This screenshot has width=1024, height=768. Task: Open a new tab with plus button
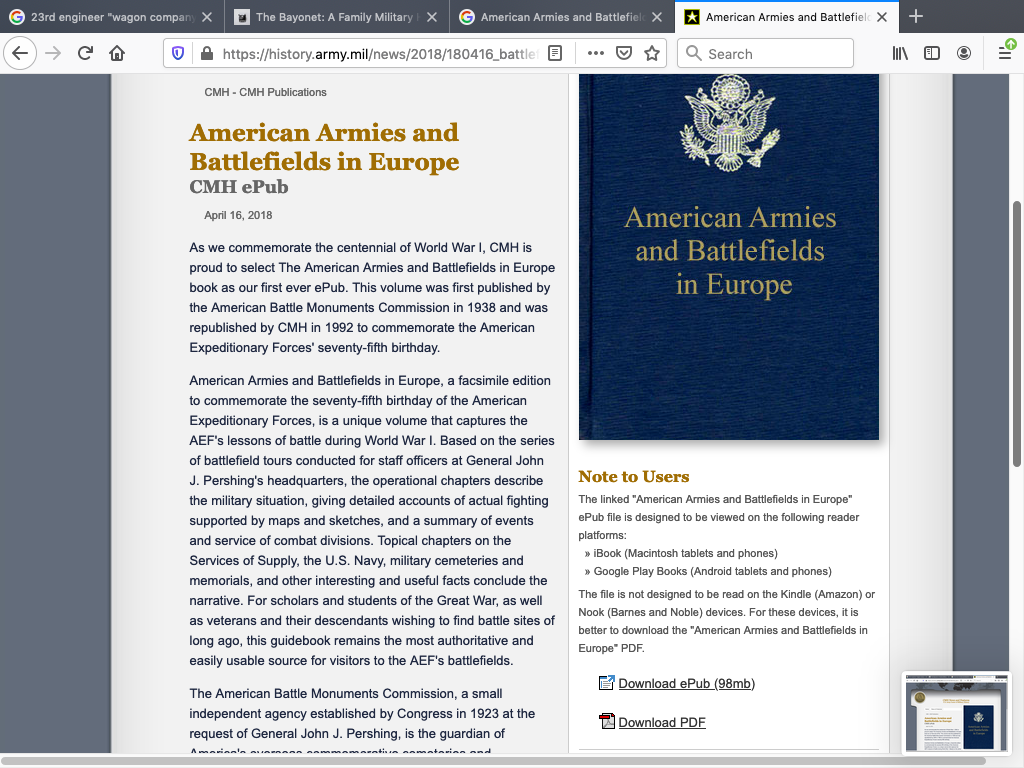[x=916, y=17]
